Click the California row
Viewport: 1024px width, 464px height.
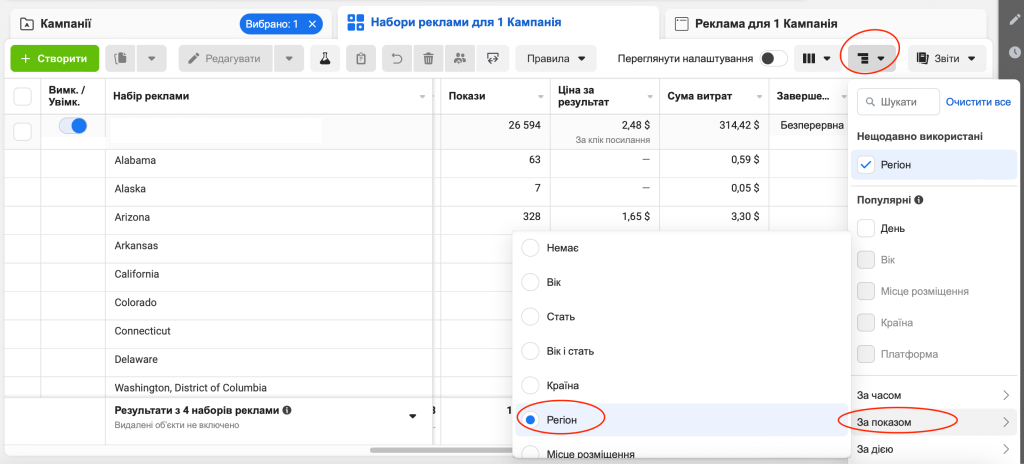136,274
